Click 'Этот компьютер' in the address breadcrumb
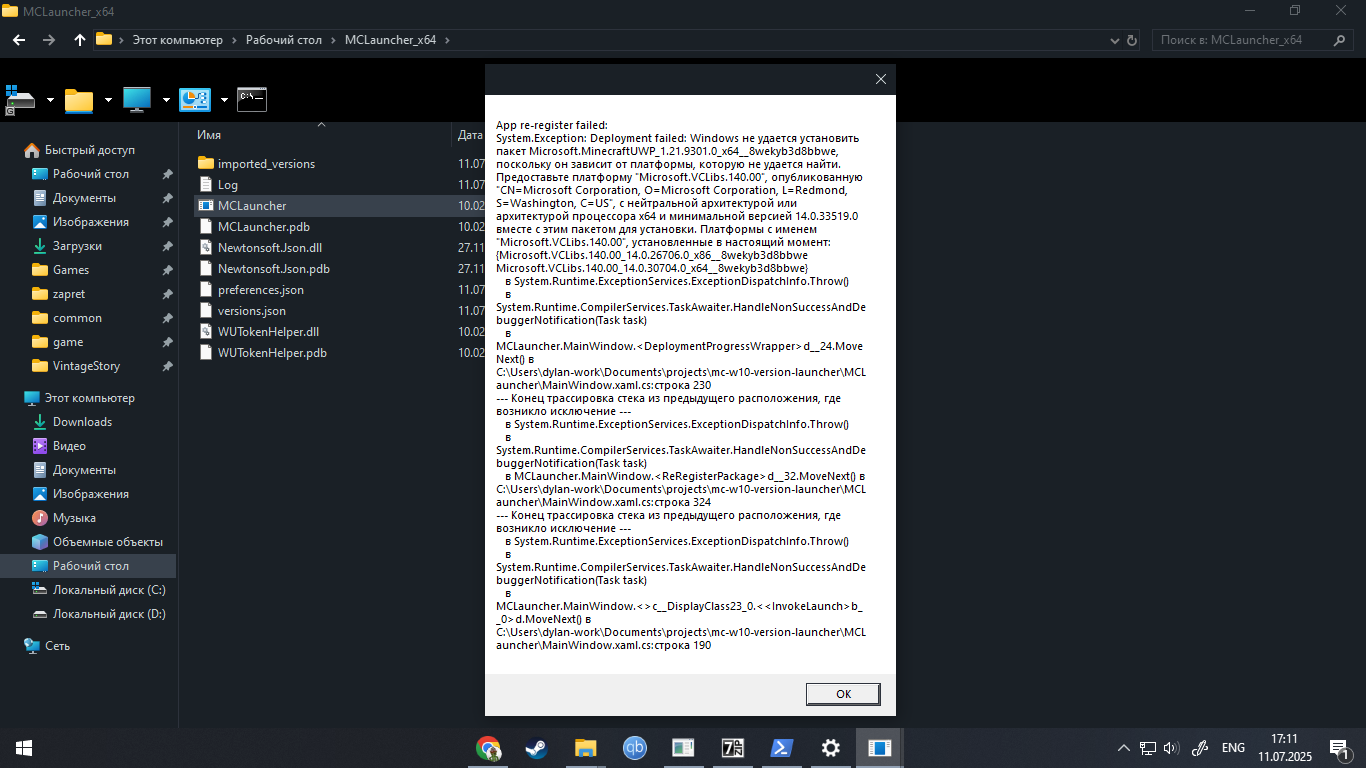The height and width of the screenshot is (768, 1366). [178, 40]
